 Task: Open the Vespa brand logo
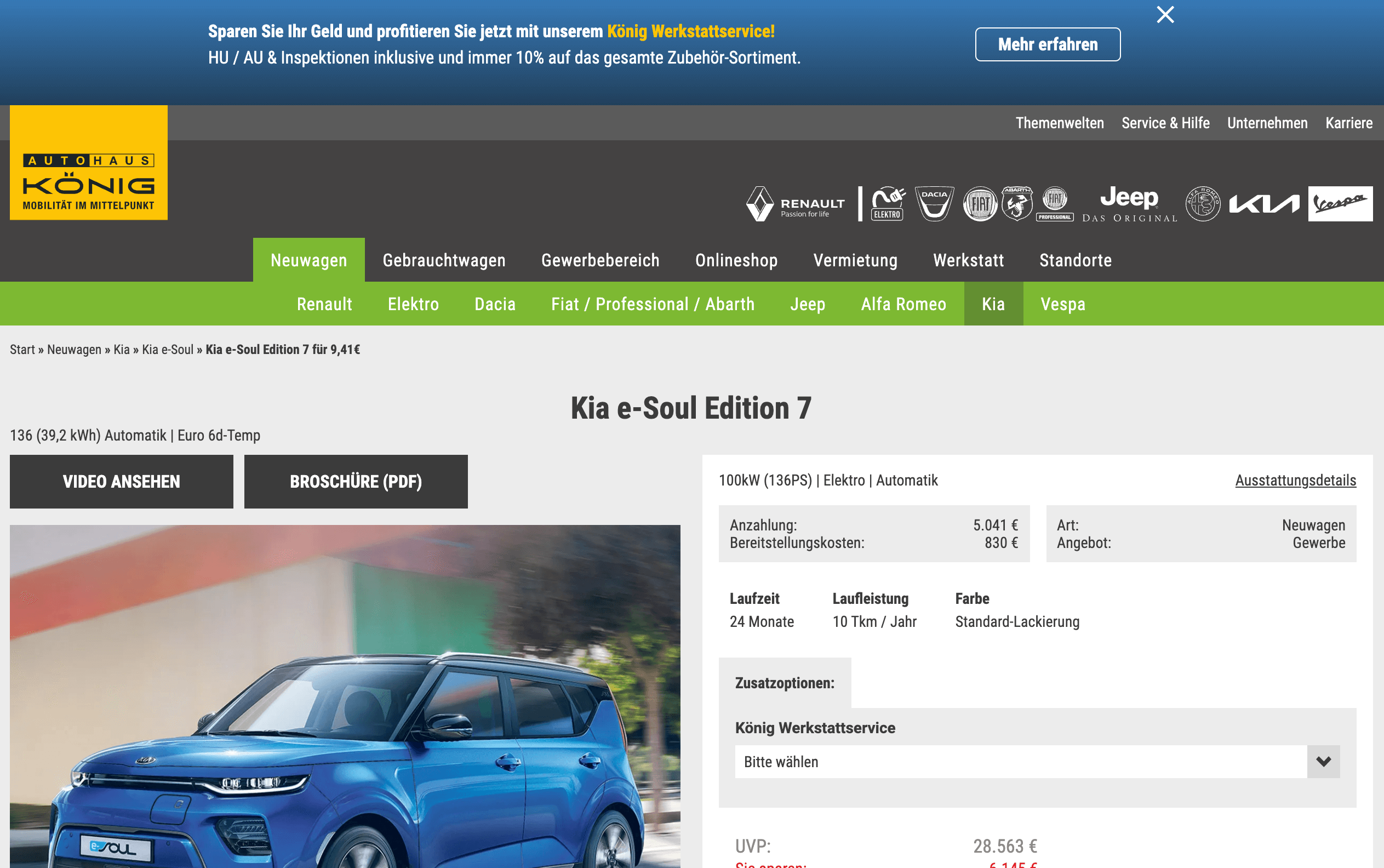click(x=1340, y=204)
